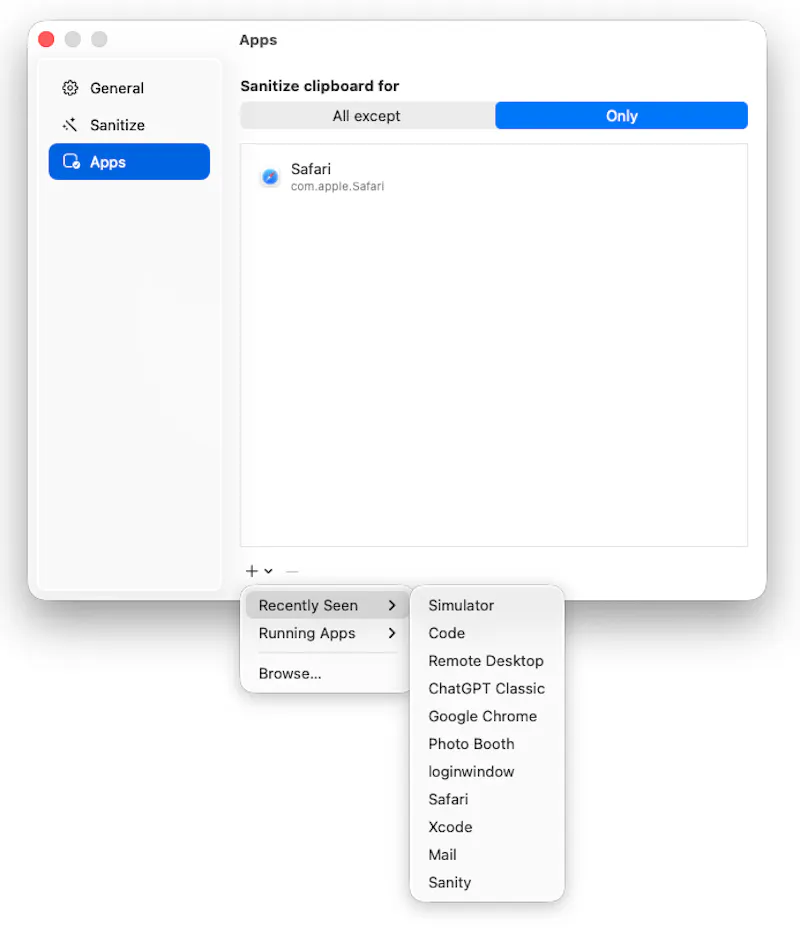Click the Running Apps chevron arrow
The height and width of the screenshot is (935, 800).
point(392,633)
